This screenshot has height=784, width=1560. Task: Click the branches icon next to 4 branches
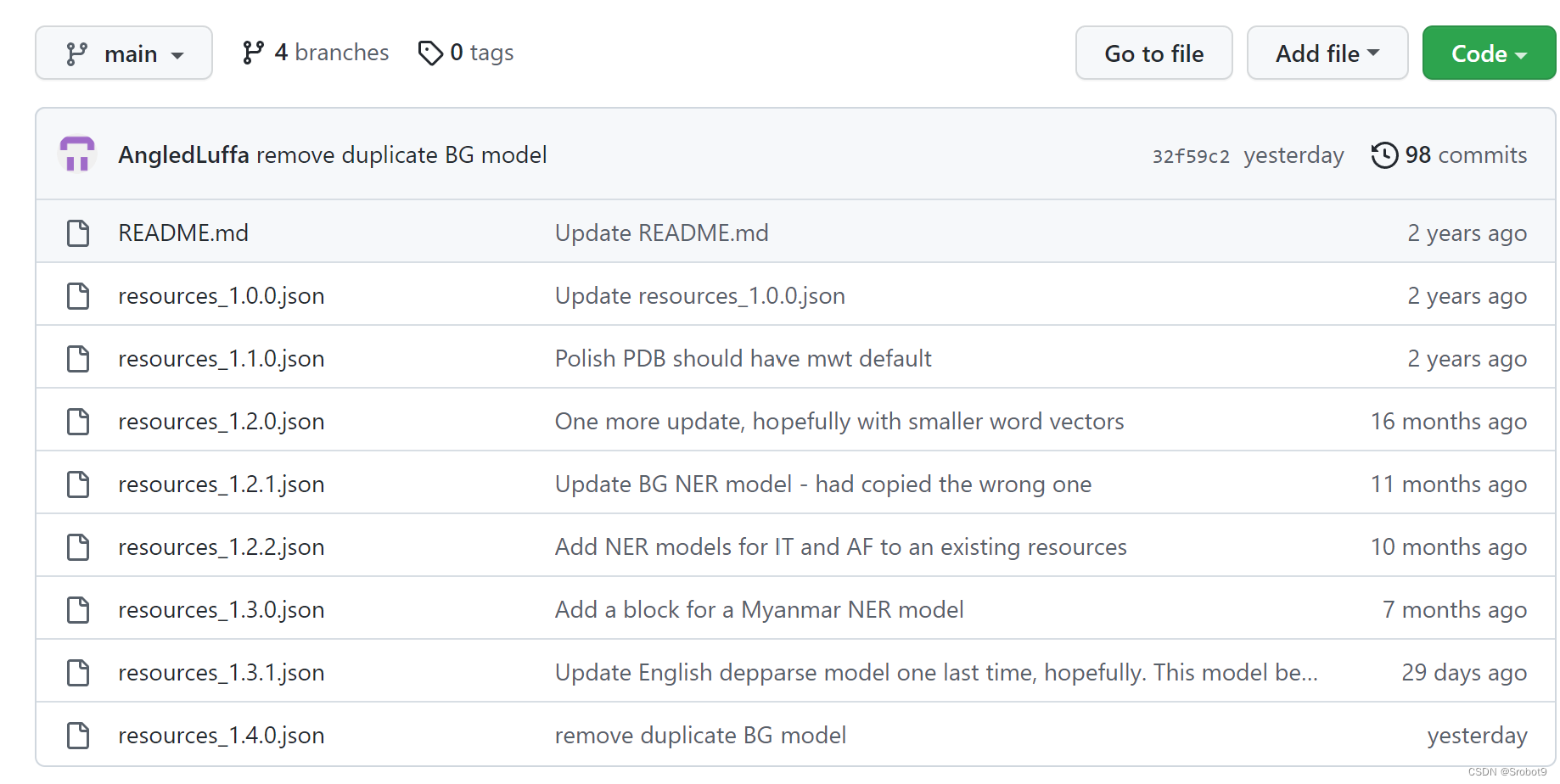coord(253,53)
